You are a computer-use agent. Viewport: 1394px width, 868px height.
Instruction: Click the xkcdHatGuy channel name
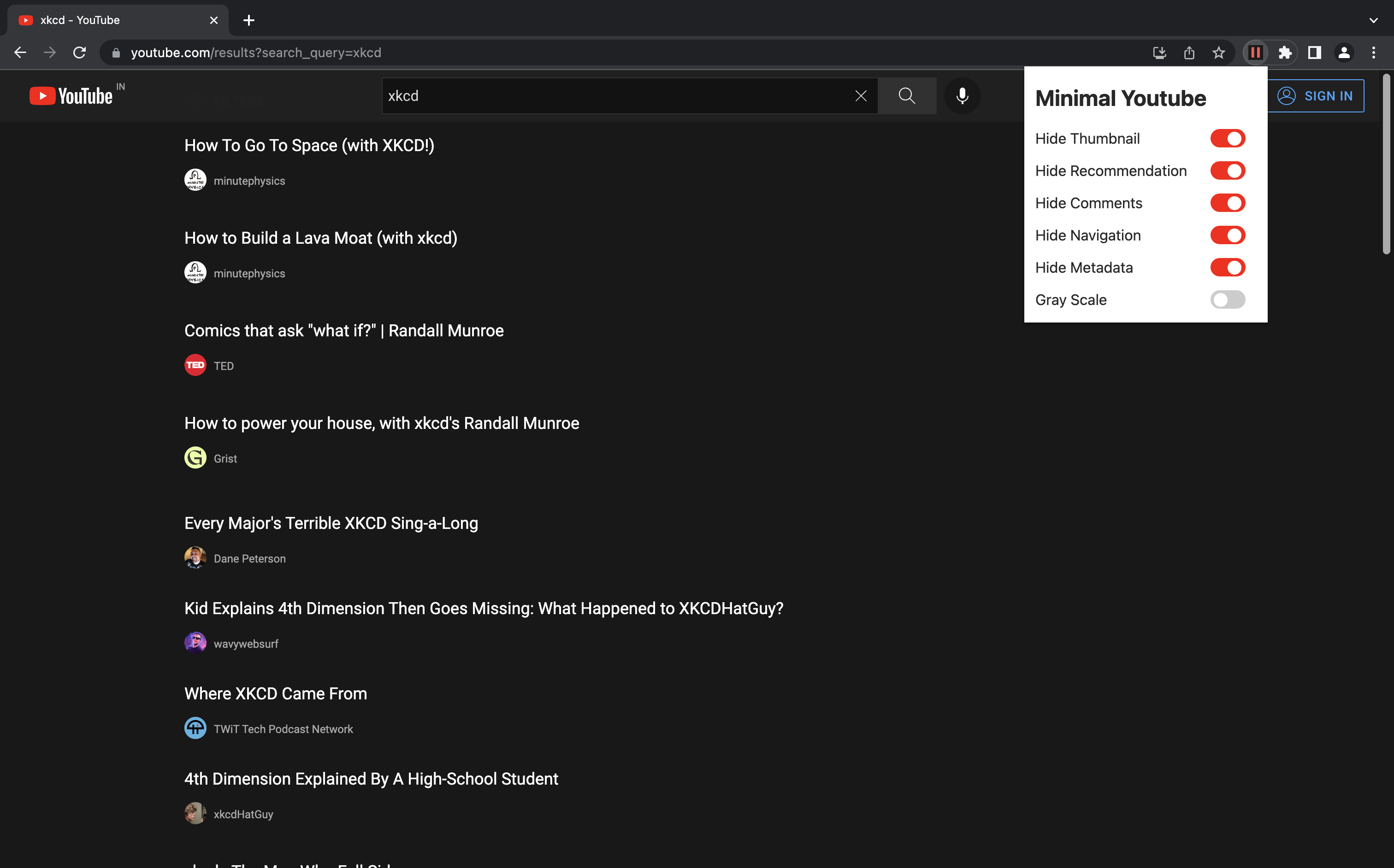click(243, 814)
